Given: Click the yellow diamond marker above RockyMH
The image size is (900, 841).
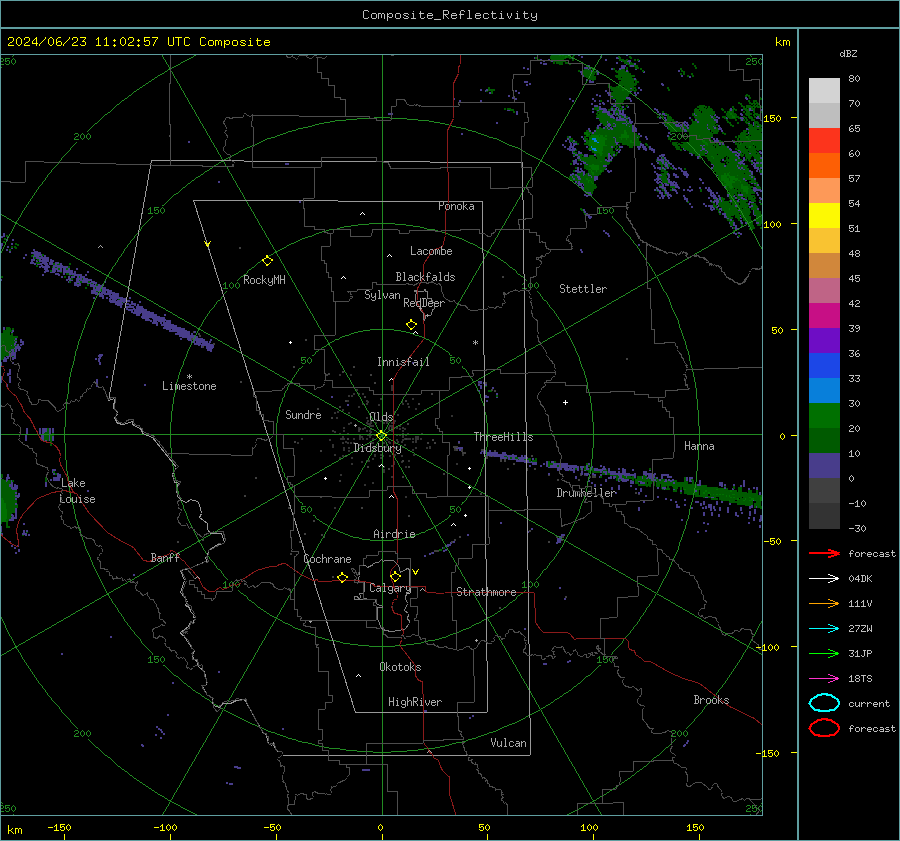Looking at the screenshot, I should click(x=267, y=261).
